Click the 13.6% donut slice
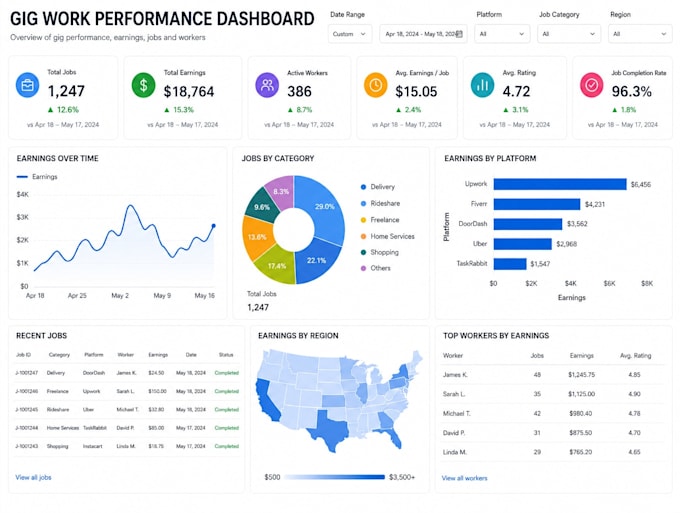This screenshot has height=513, width=680. 257,237
